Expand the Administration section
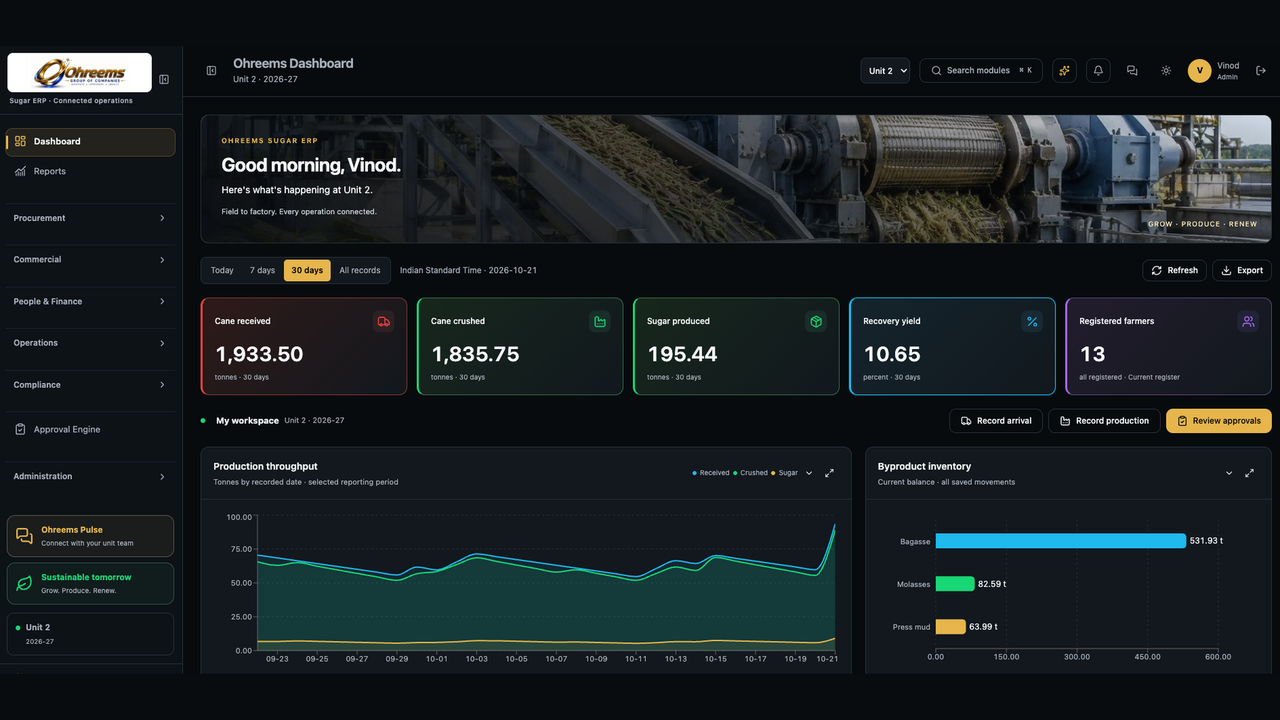 pos(90,477)
